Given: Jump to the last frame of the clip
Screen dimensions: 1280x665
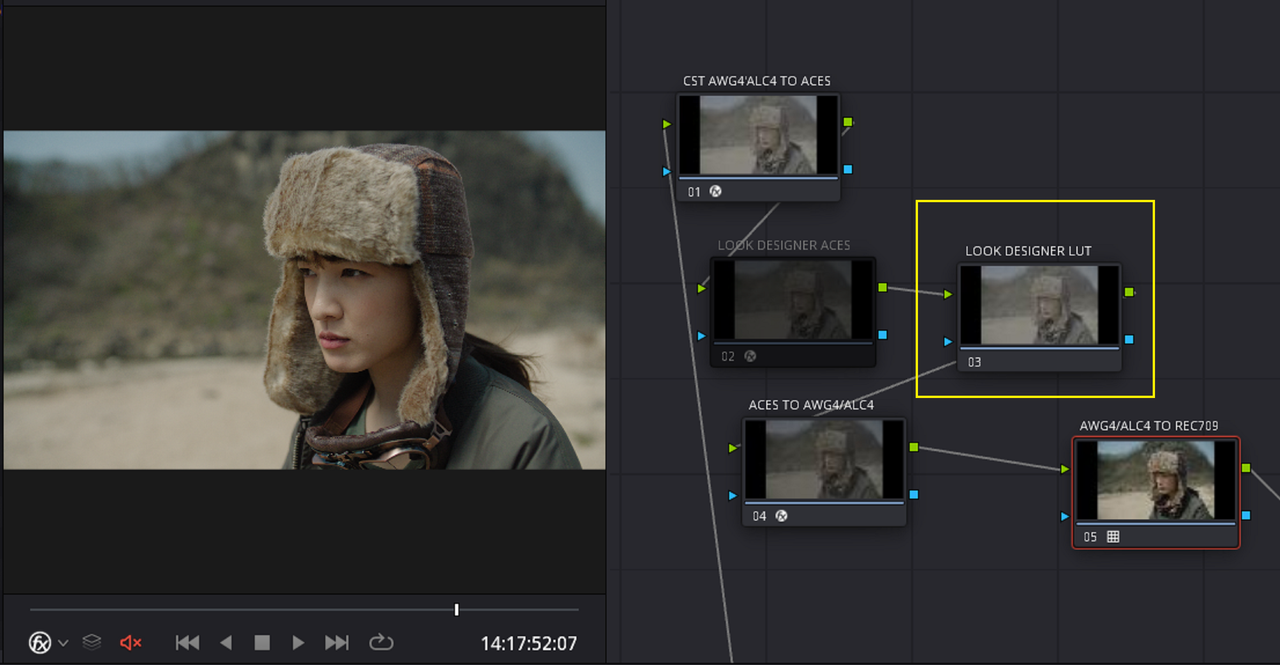Looking at the screenshot, I should (337, 642).
